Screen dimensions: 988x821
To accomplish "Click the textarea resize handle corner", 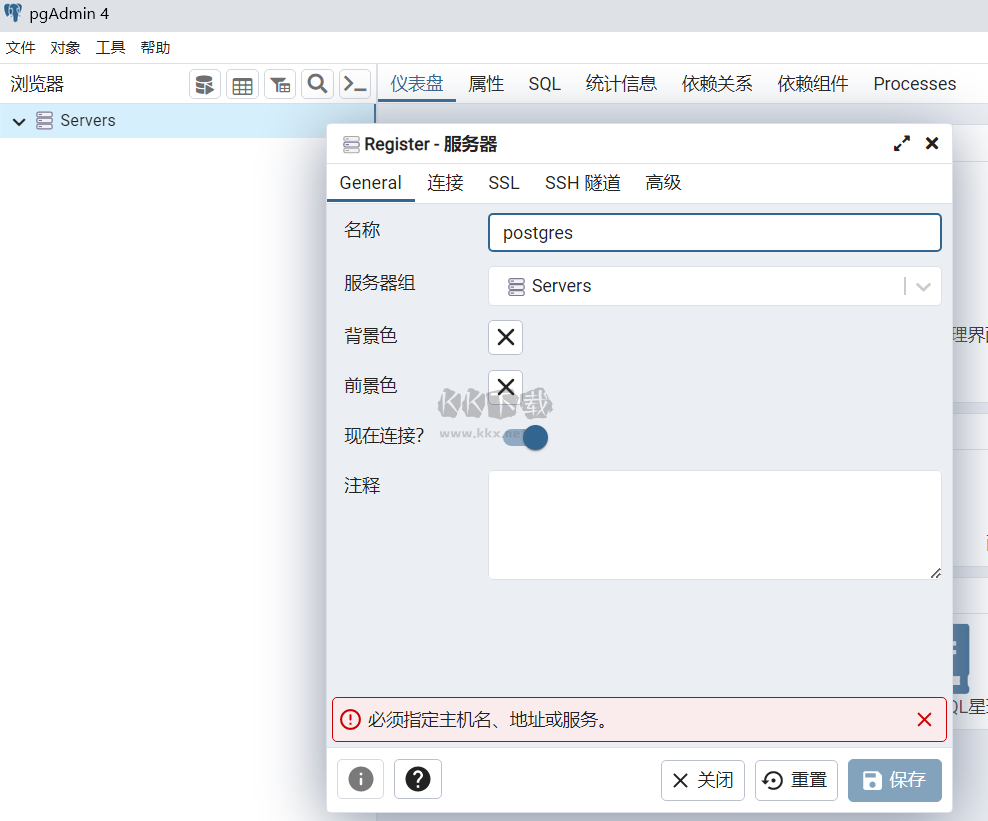I will [936, 573].
